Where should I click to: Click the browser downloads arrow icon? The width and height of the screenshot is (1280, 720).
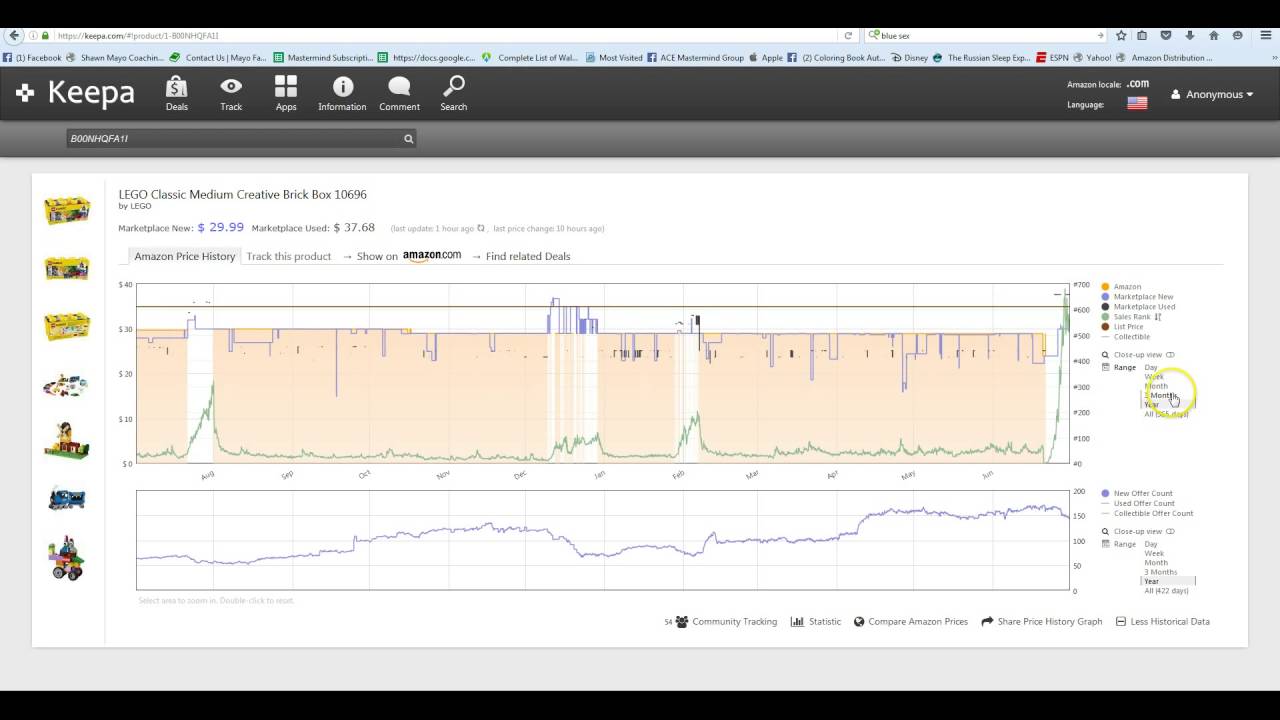(1189, 35)
